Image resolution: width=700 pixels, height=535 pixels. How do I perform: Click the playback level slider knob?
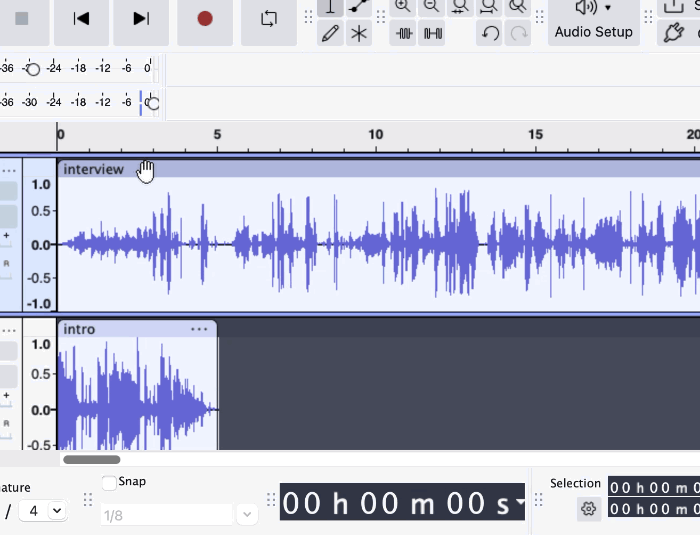(x=153, y=103)
